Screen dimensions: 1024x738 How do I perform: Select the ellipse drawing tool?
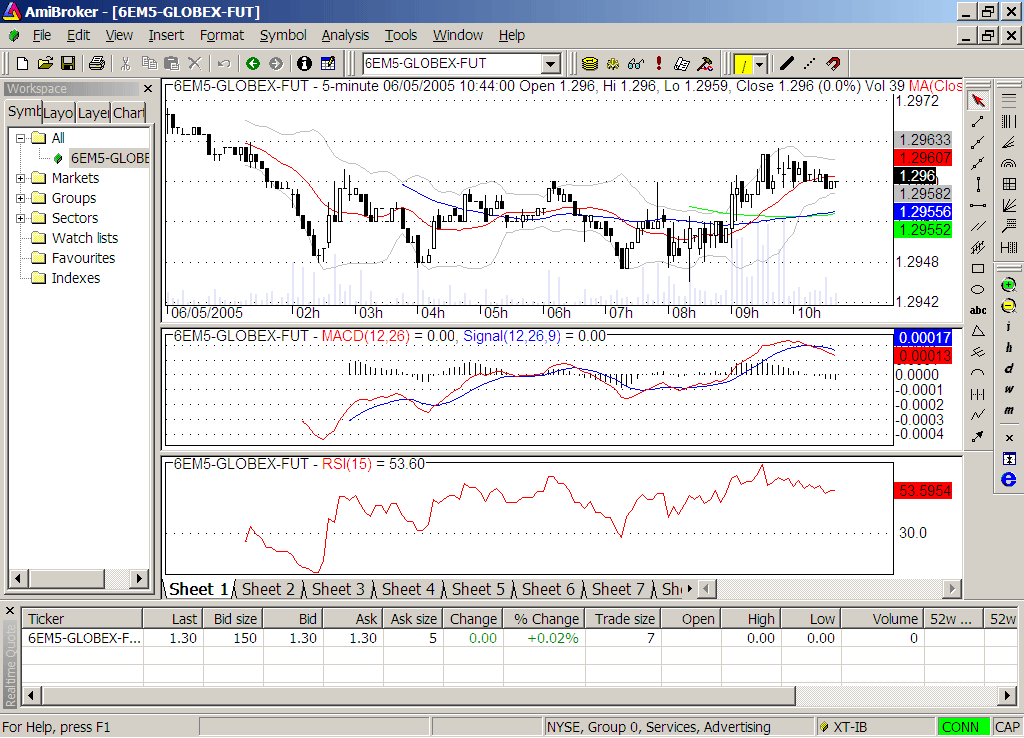(978, 289)
